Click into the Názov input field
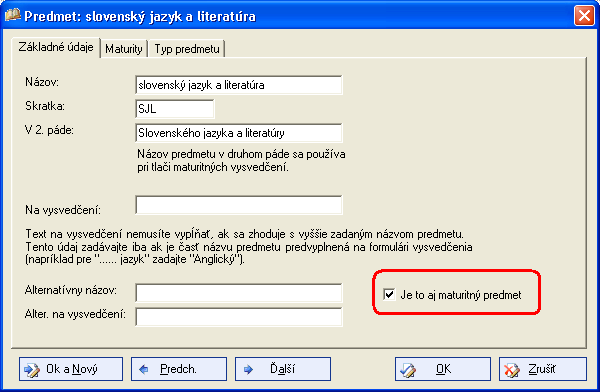 [239, 85]
